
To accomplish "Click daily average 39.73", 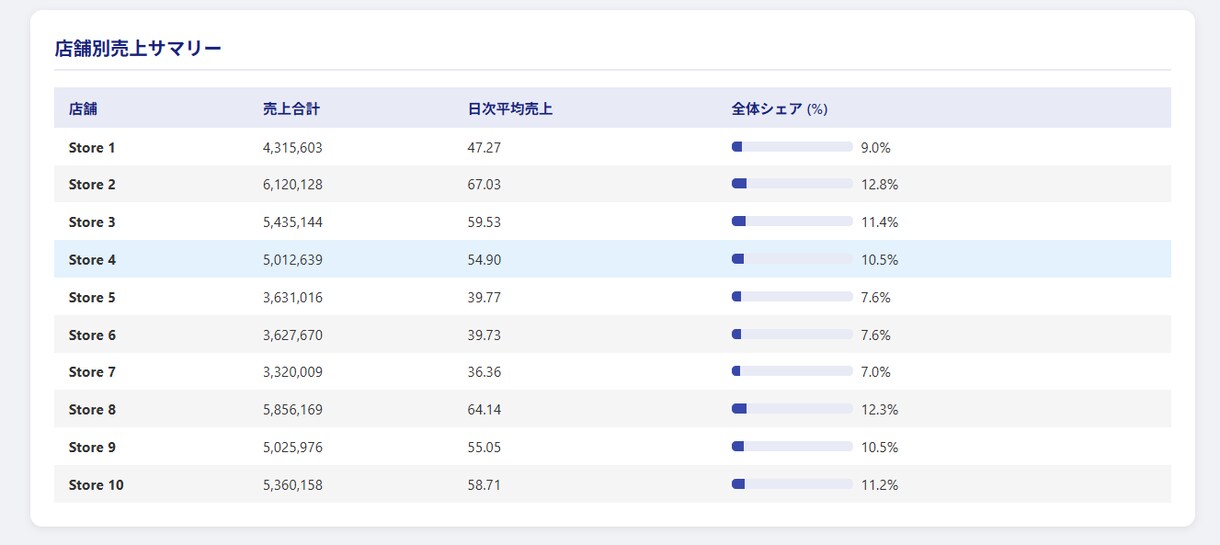I will tap(484, 334).
